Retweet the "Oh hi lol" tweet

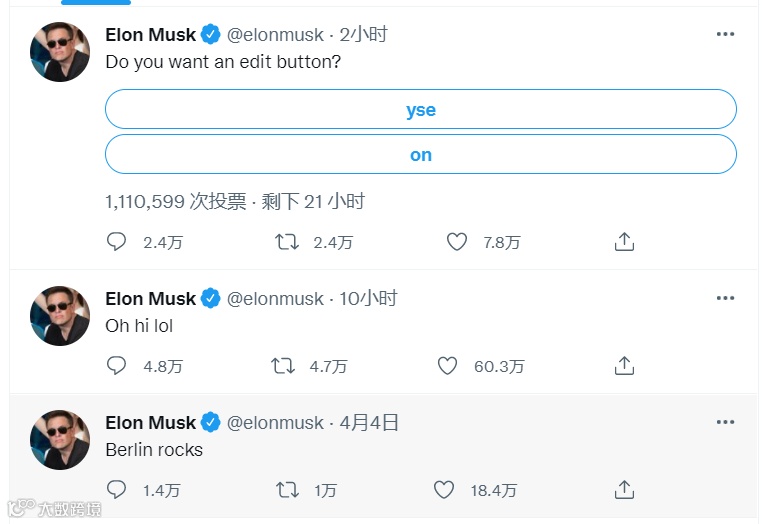[283, 366]
